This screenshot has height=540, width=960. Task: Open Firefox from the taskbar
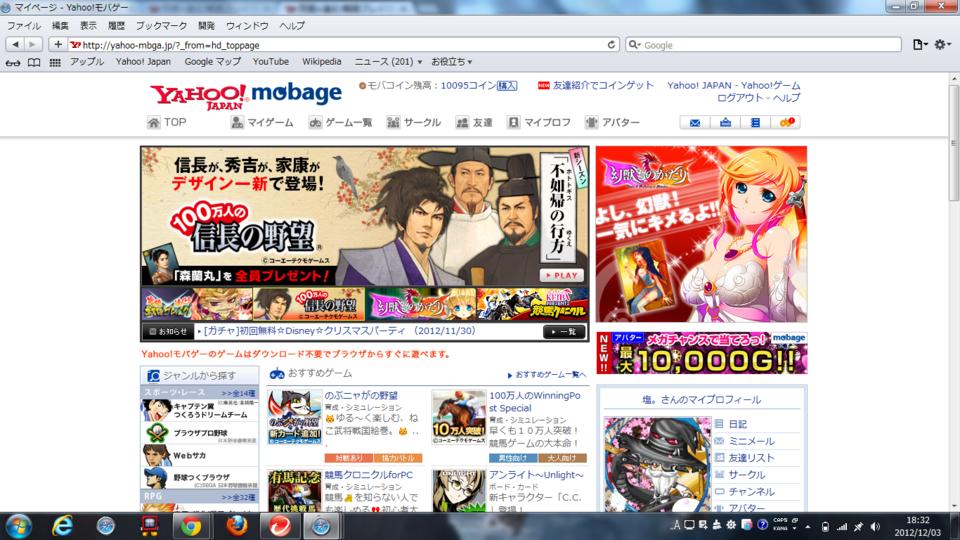point(236,526)
